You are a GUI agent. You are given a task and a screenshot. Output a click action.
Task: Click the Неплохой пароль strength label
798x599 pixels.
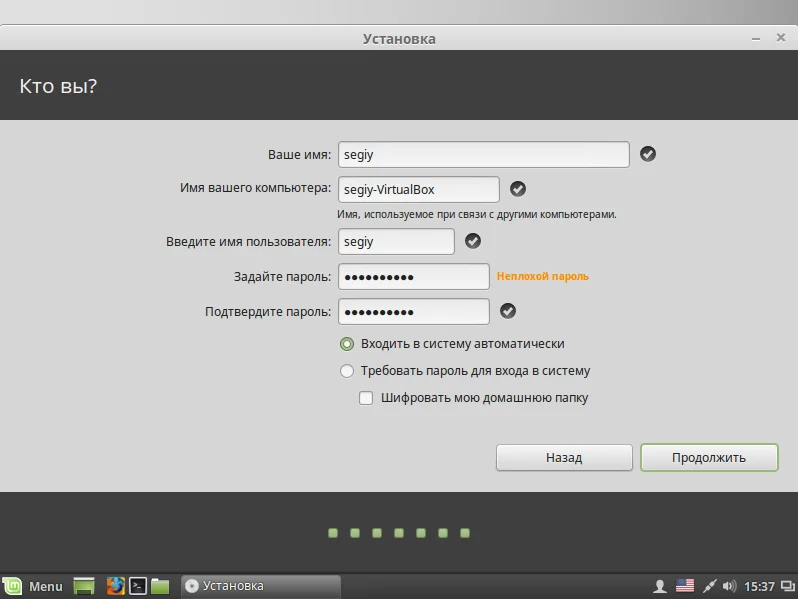pos(543,276)
